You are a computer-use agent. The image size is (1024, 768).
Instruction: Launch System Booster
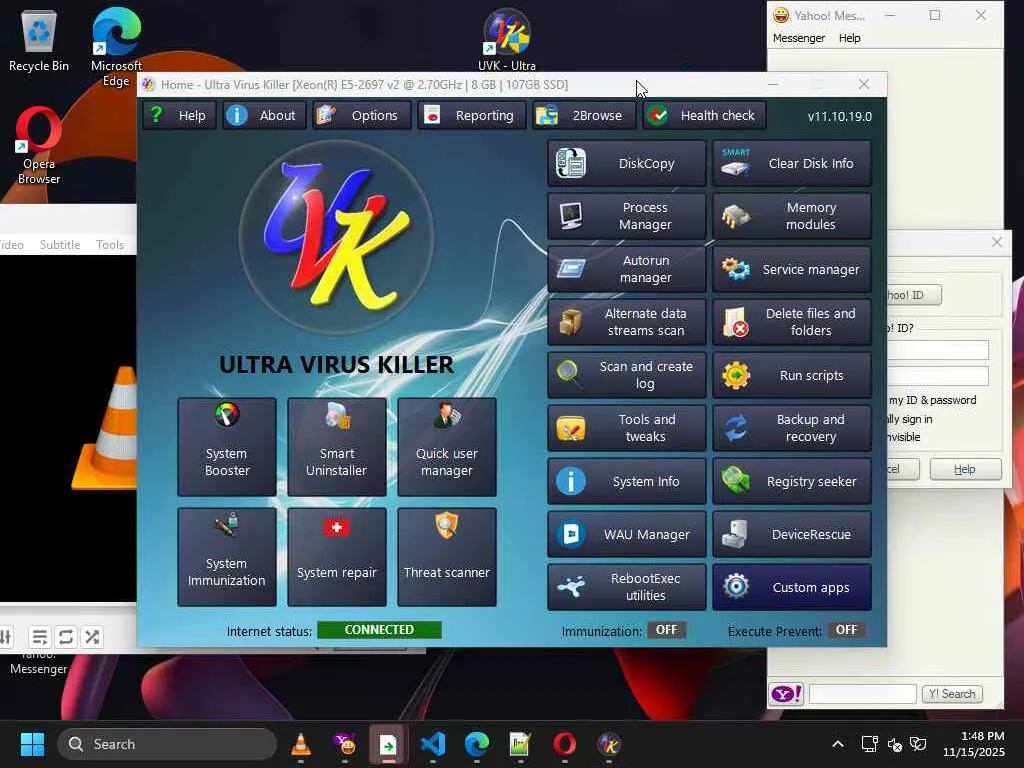(x=227, y=447)
